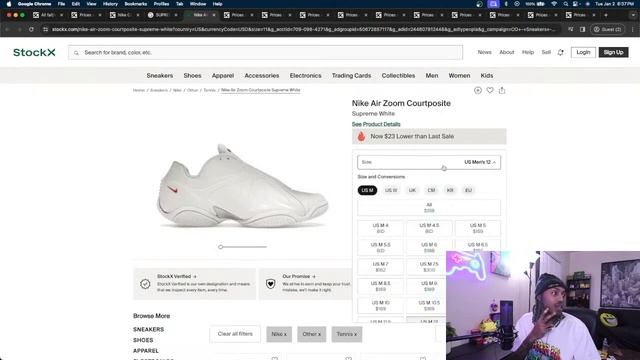Open the Sneakers category menu
The height and width of the screenshot is (360, 640).
[x=160, y=76]
